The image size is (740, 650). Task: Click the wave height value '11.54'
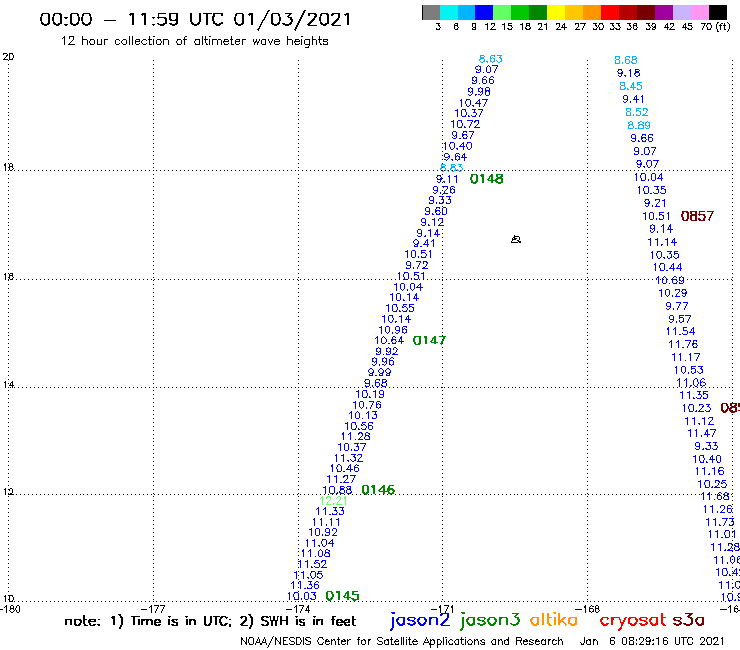click(x=681, y=331)
